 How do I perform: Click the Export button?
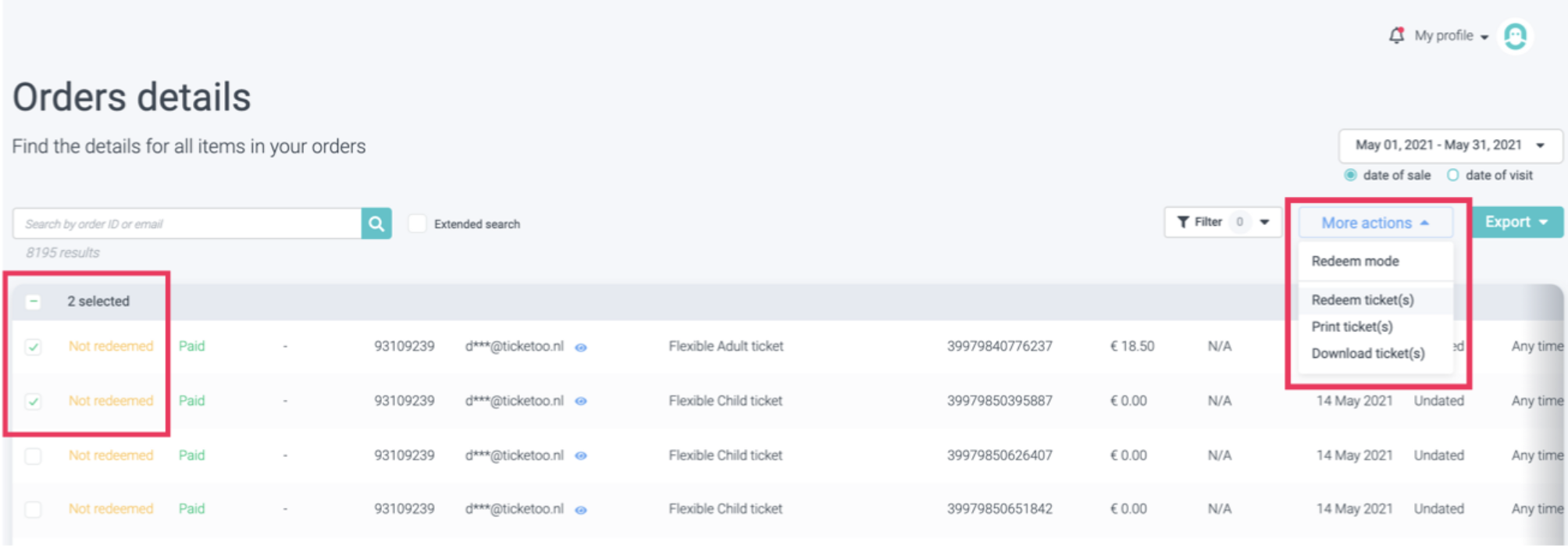(1516, 223)
